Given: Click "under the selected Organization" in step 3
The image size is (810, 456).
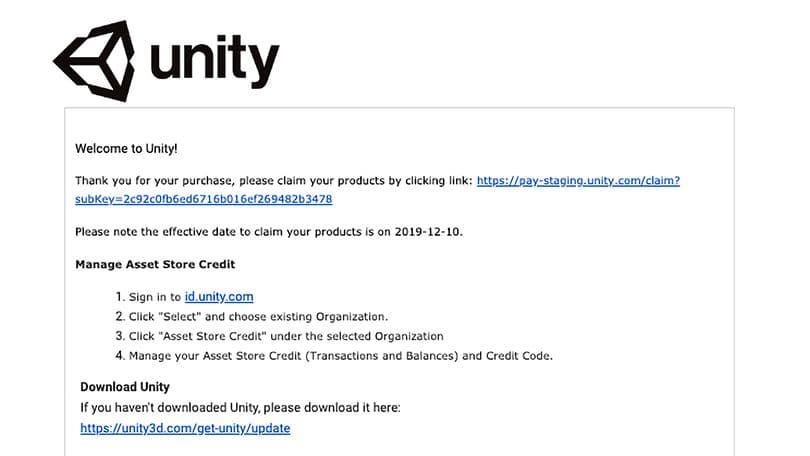Looking at the screenshot, I should (x=358, y=336).
